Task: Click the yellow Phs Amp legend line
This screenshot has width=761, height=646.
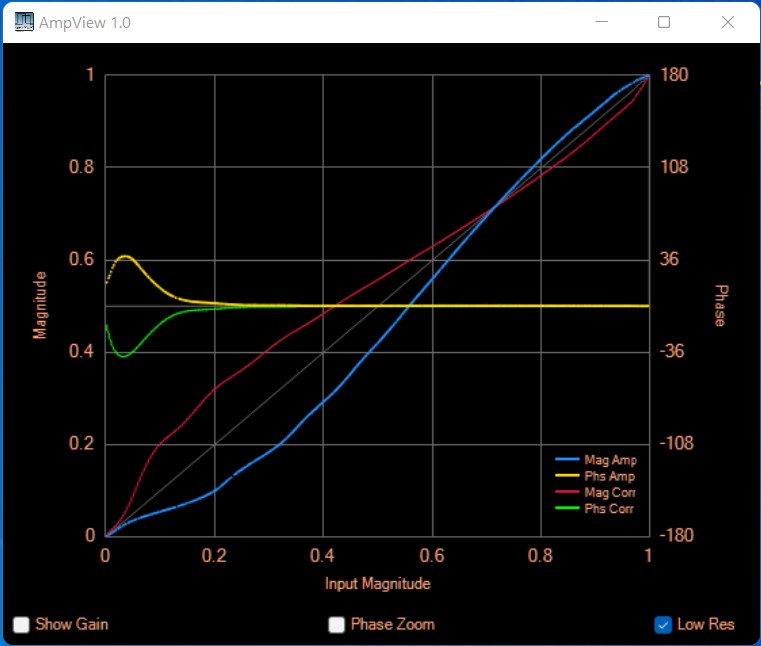Action: tap(568, 476)
